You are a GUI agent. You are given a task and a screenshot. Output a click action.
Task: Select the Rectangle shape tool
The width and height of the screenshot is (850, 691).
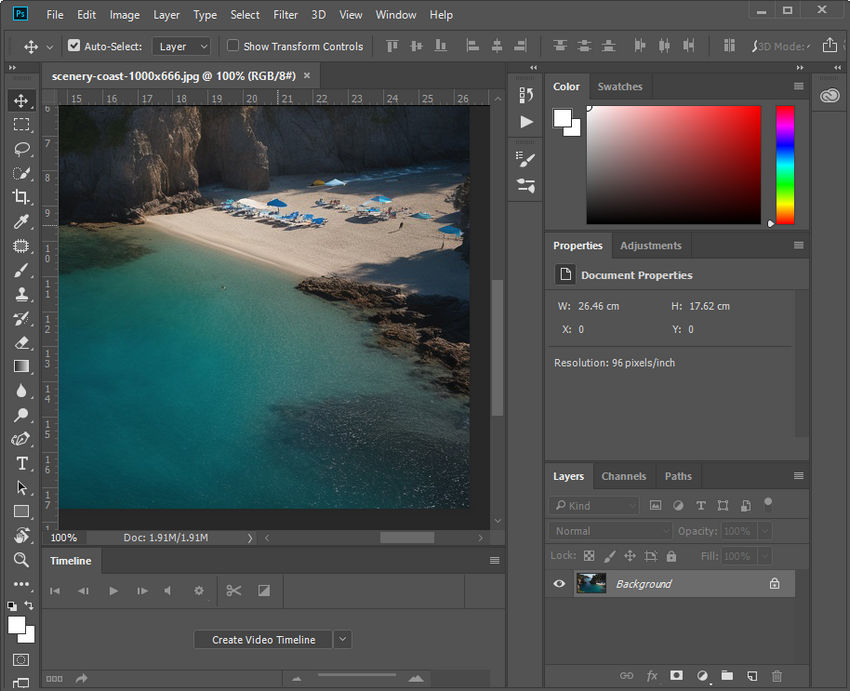pyautogui.click(x=21, y=511)
